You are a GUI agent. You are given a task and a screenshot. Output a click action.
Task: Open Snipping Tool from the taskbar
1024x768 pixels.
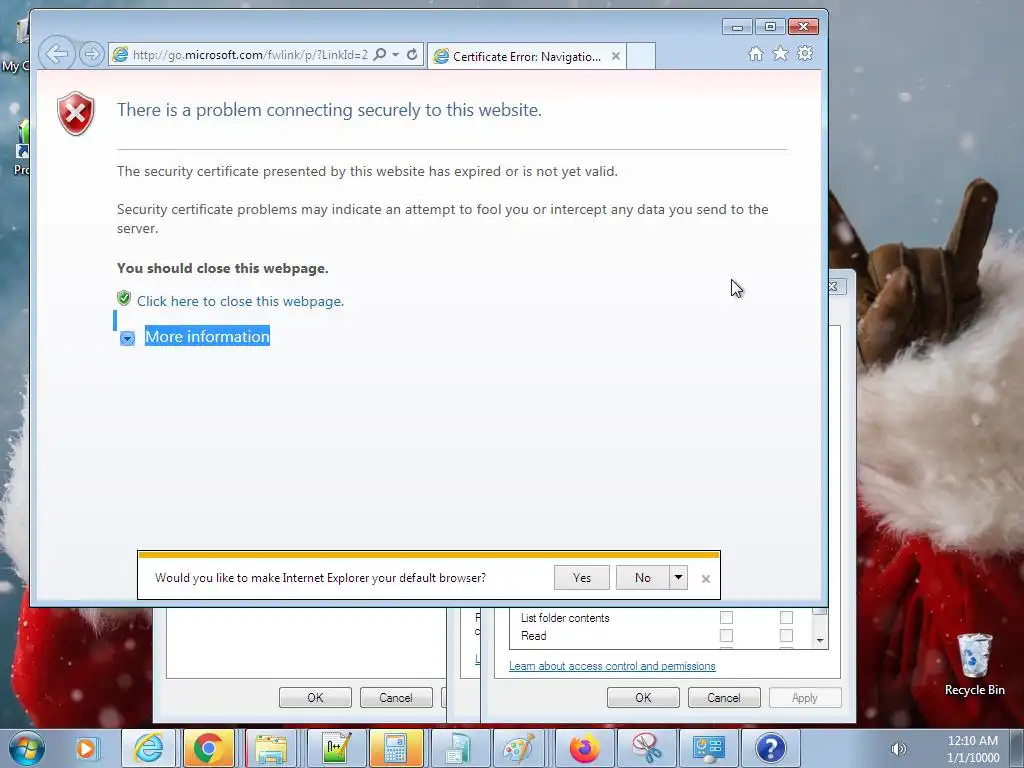click(x=646, y=748)
